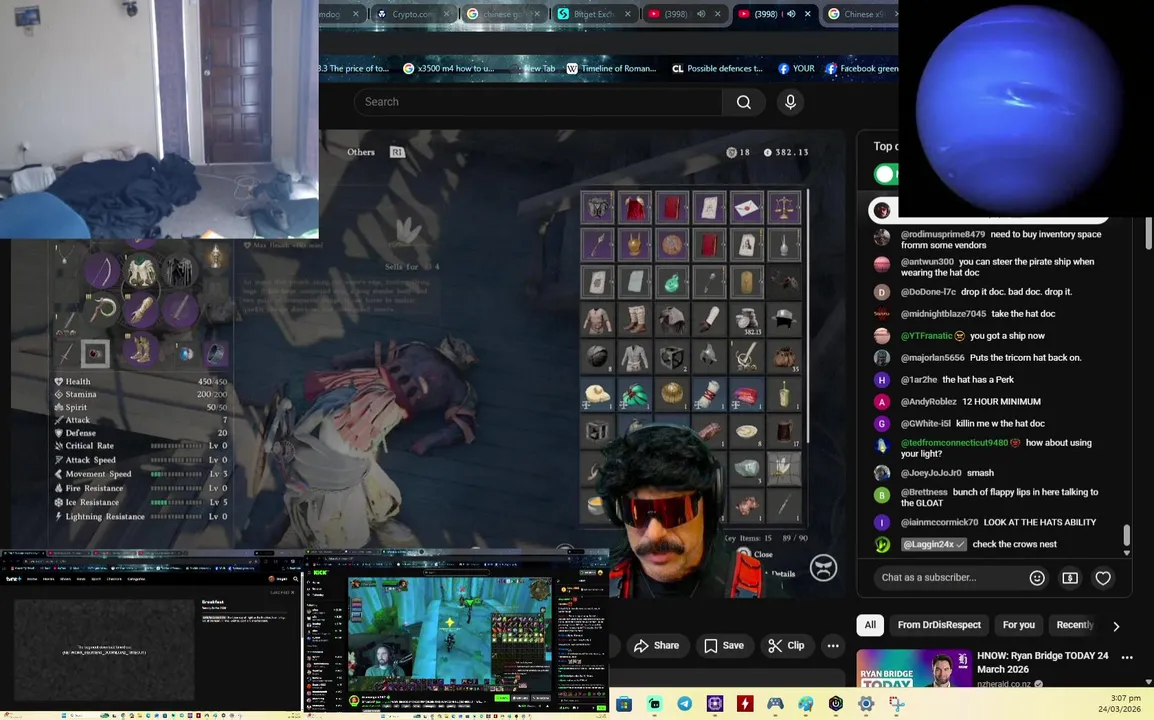The image size is (1154, 720).
Task: Open the Settings gear on taskbar
Action: click(866, 704)
